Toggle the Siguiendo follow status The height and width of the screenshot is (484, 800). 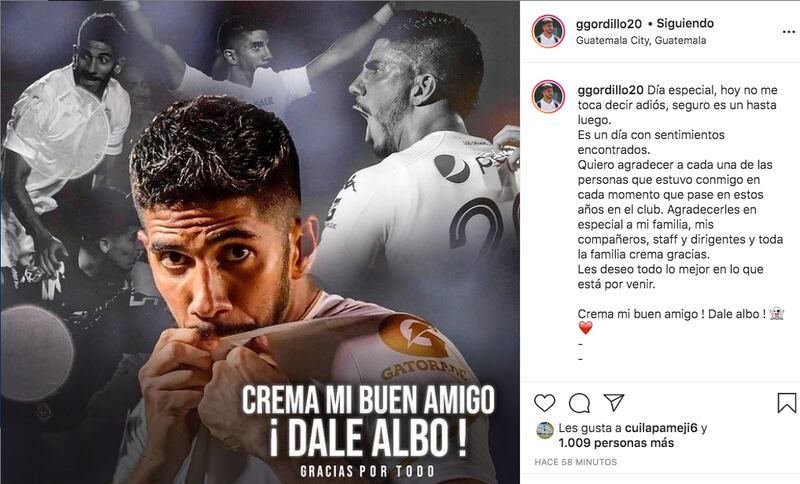(685, 23)
